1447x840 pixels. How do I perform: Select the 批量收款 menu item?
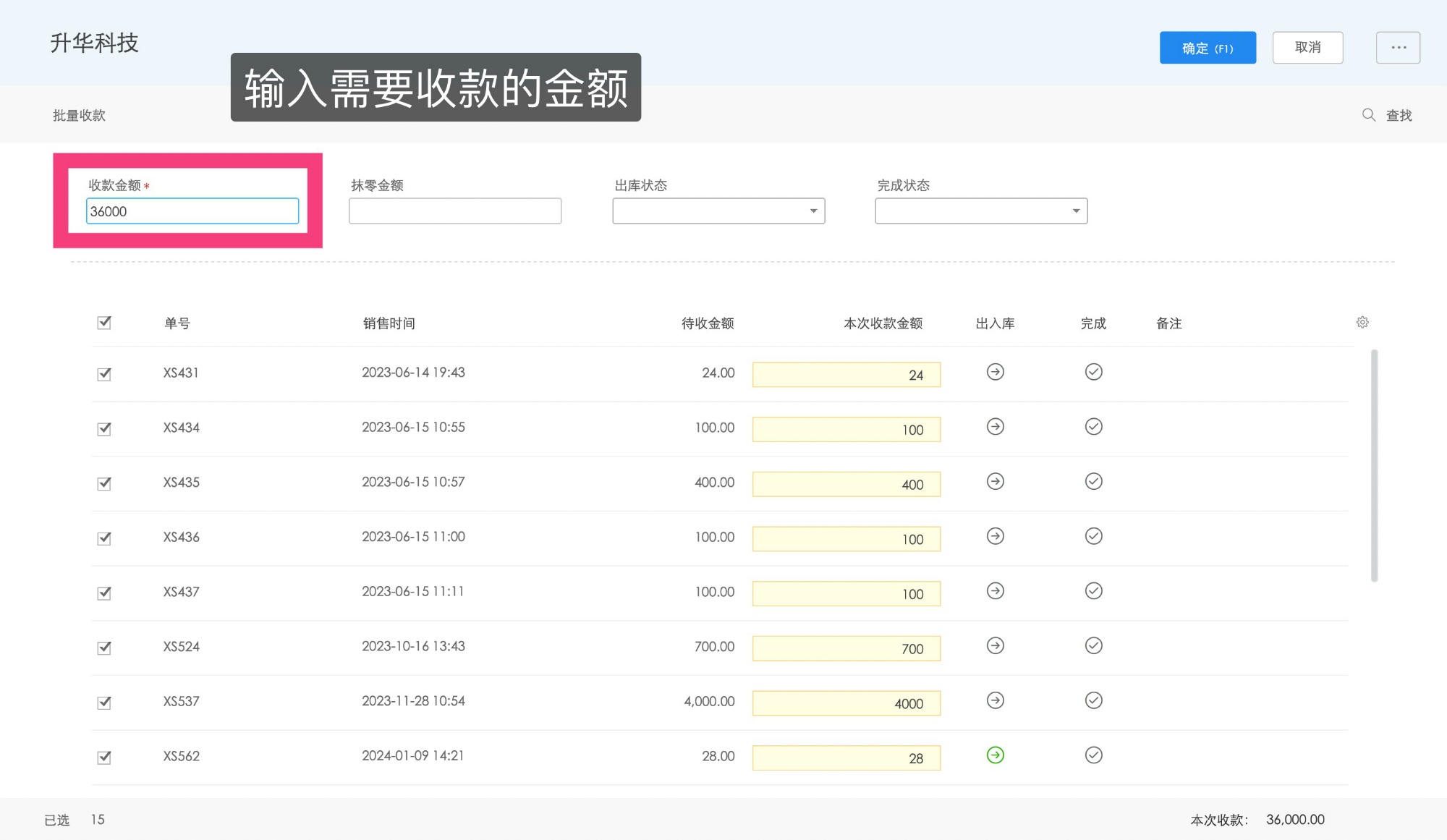pyautogui.click(x=80, y=114)
